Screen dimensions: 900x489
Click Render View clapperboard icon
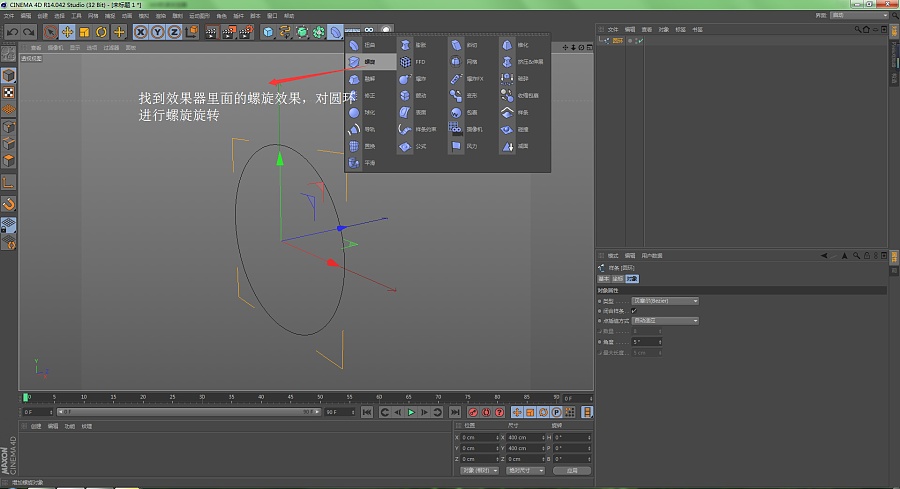211,32
